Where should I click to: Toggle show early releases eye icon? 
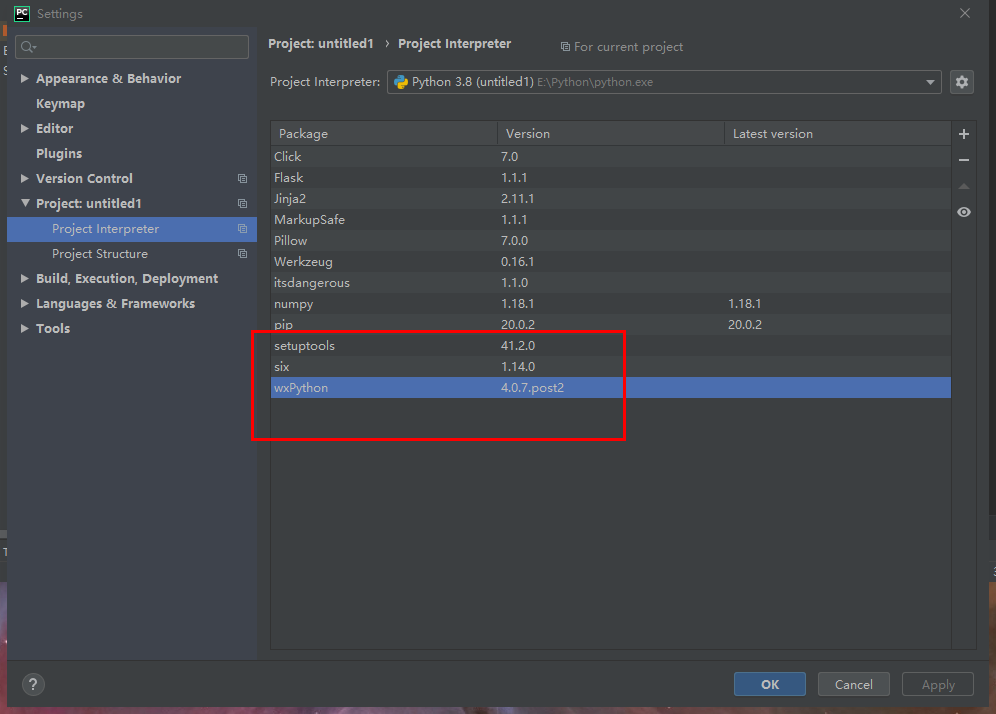pyautogui.click(x=963, y=212)
